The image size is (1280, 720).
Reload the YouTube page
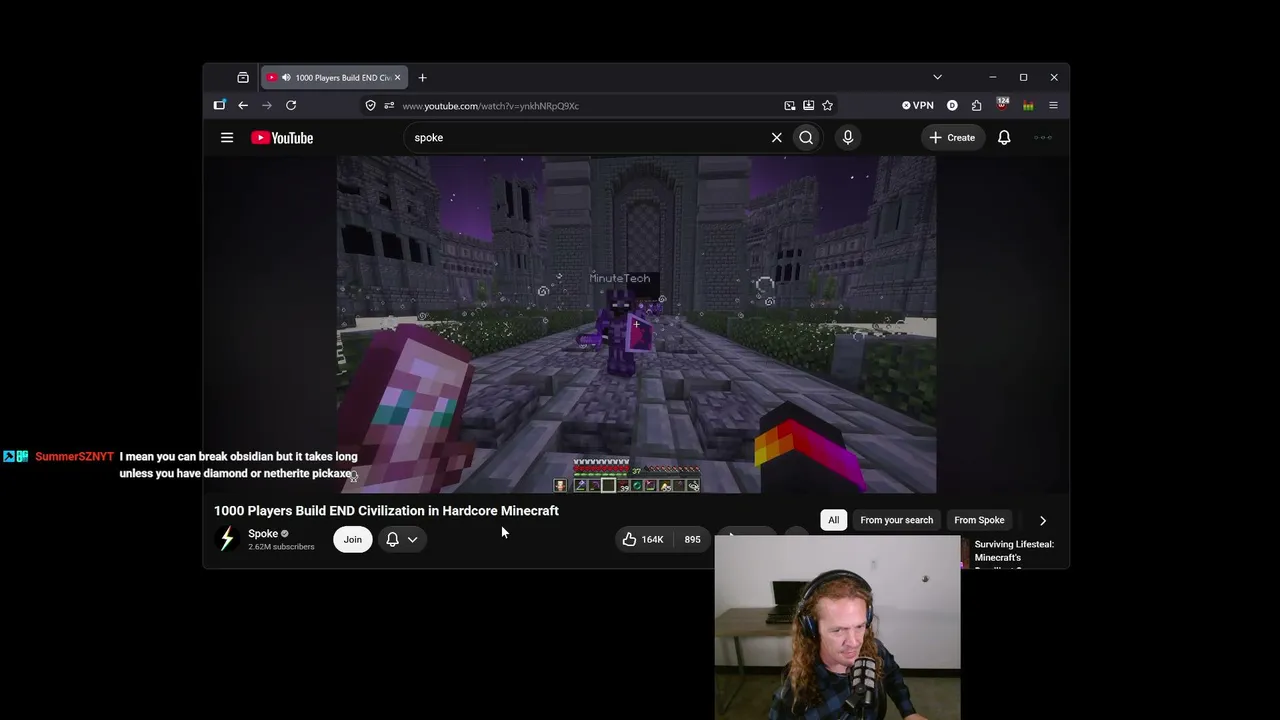point(291,106)
